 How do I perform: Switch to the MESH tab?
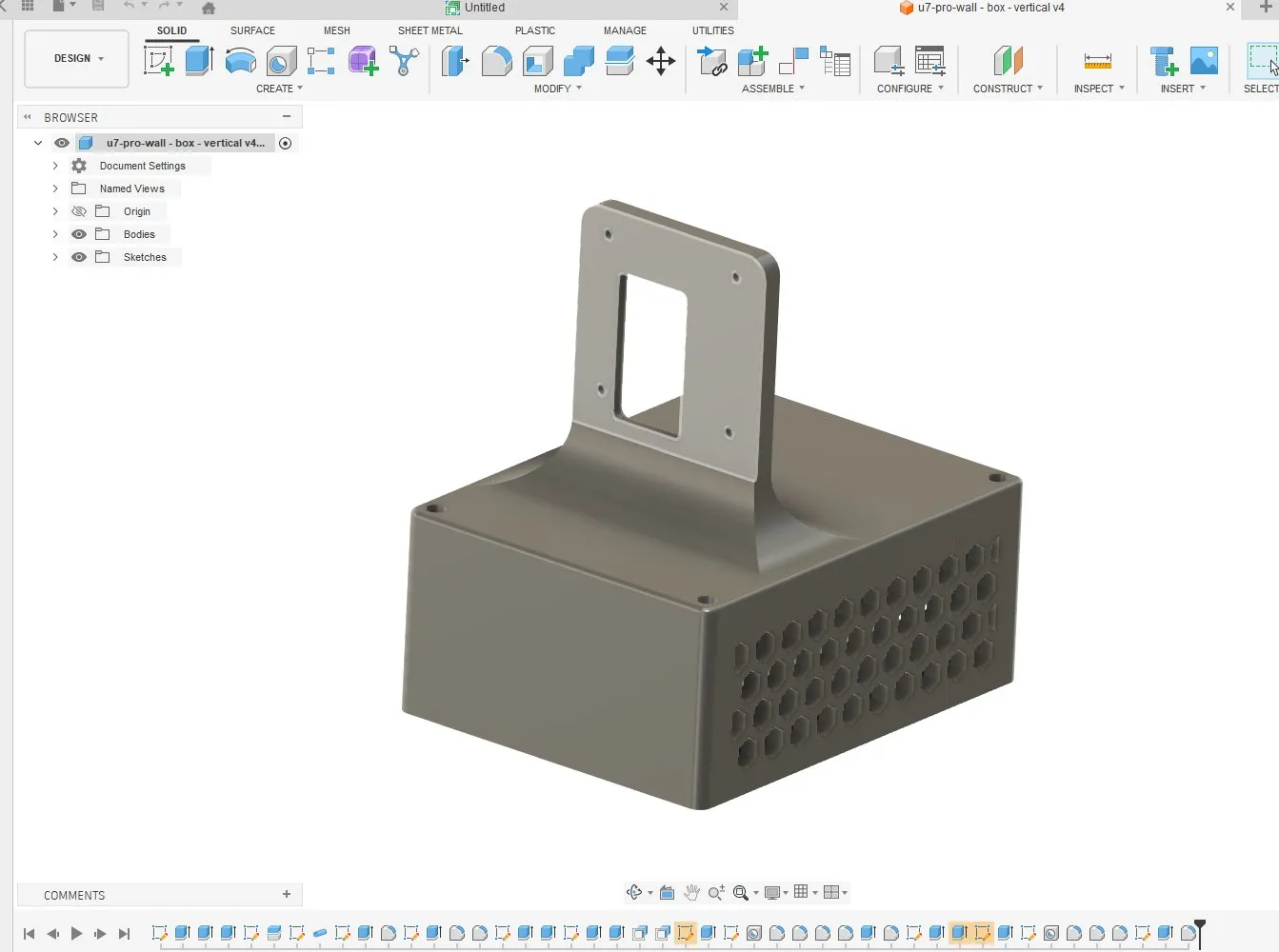click(x=336, y=30)
